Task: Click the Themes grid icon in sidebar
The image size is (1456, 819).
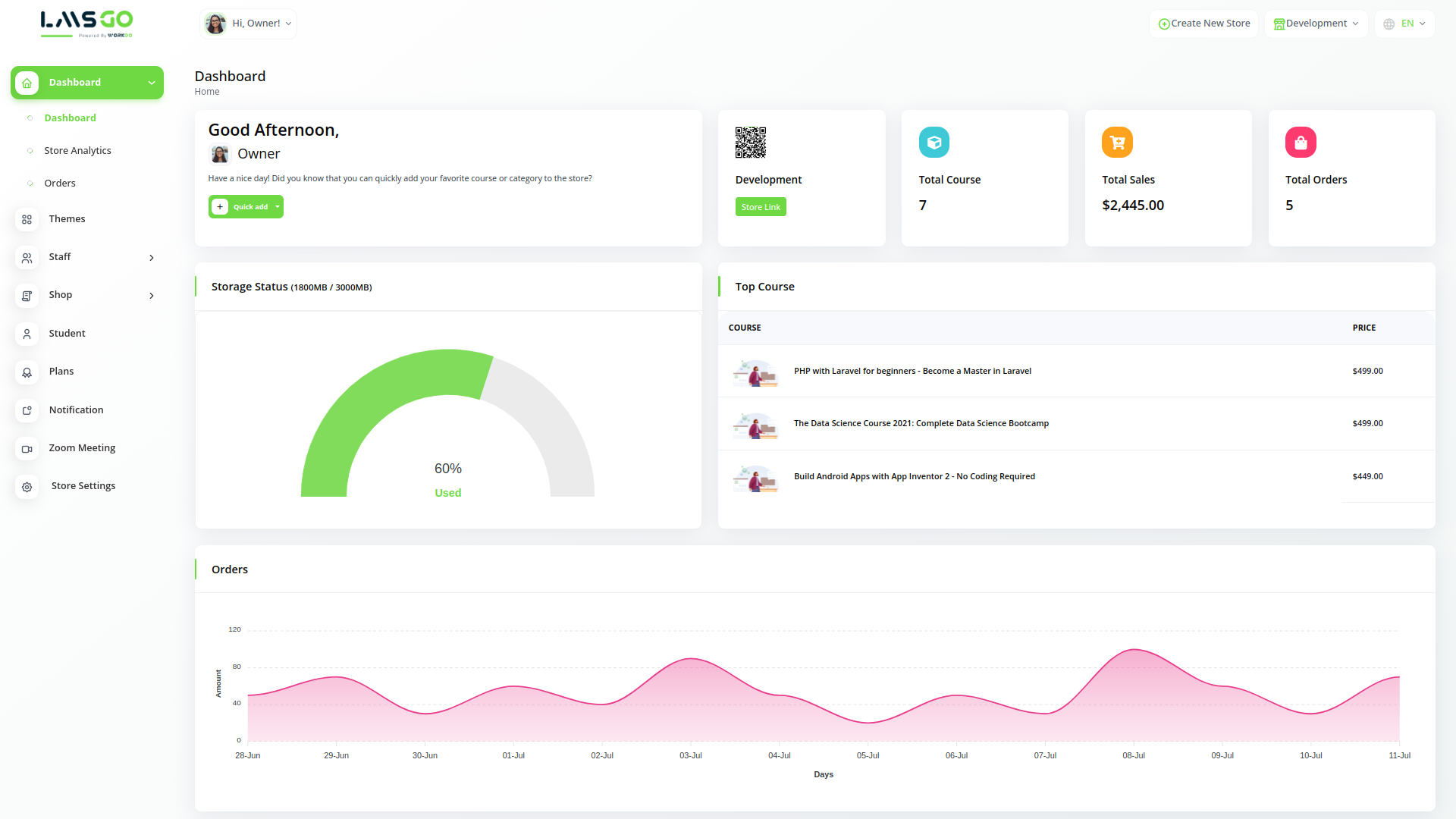Action: [27, 219]
